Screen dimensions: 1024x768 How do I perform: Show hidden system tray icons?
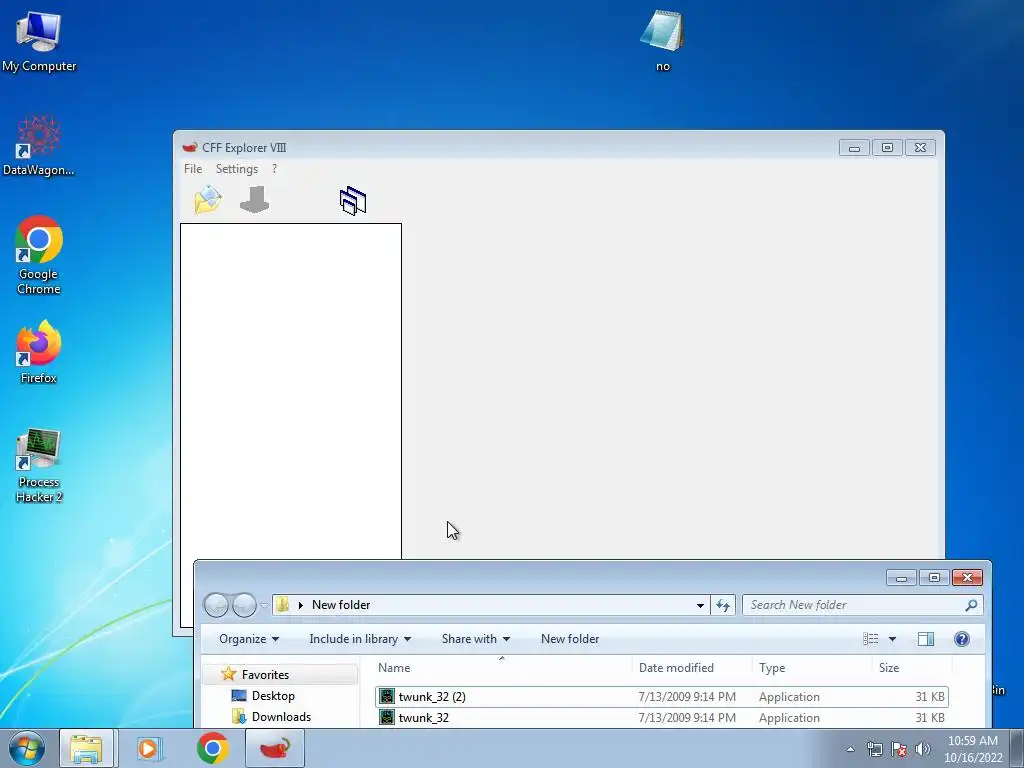(850, 749)
